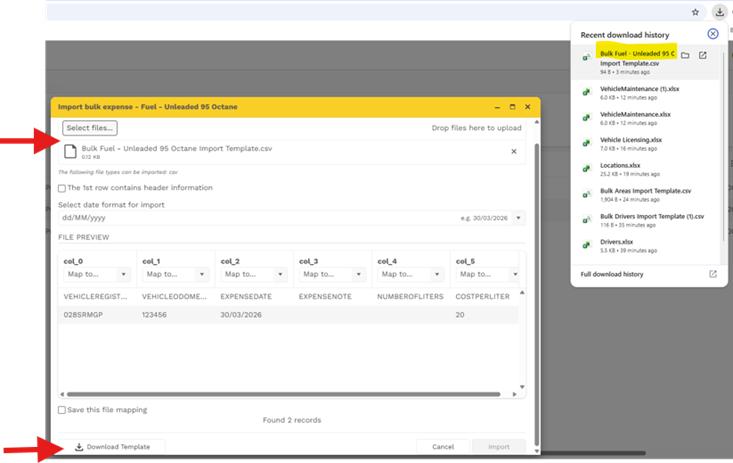Click dialog vertical scrollbar down arrow
Screen dimensions: 733x463
(537, 451)
